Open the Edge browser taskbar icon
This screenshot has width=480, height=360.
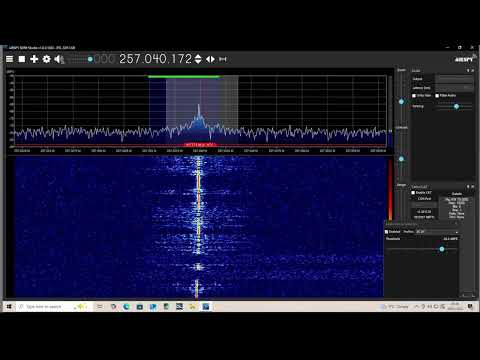tap(126, 306)
